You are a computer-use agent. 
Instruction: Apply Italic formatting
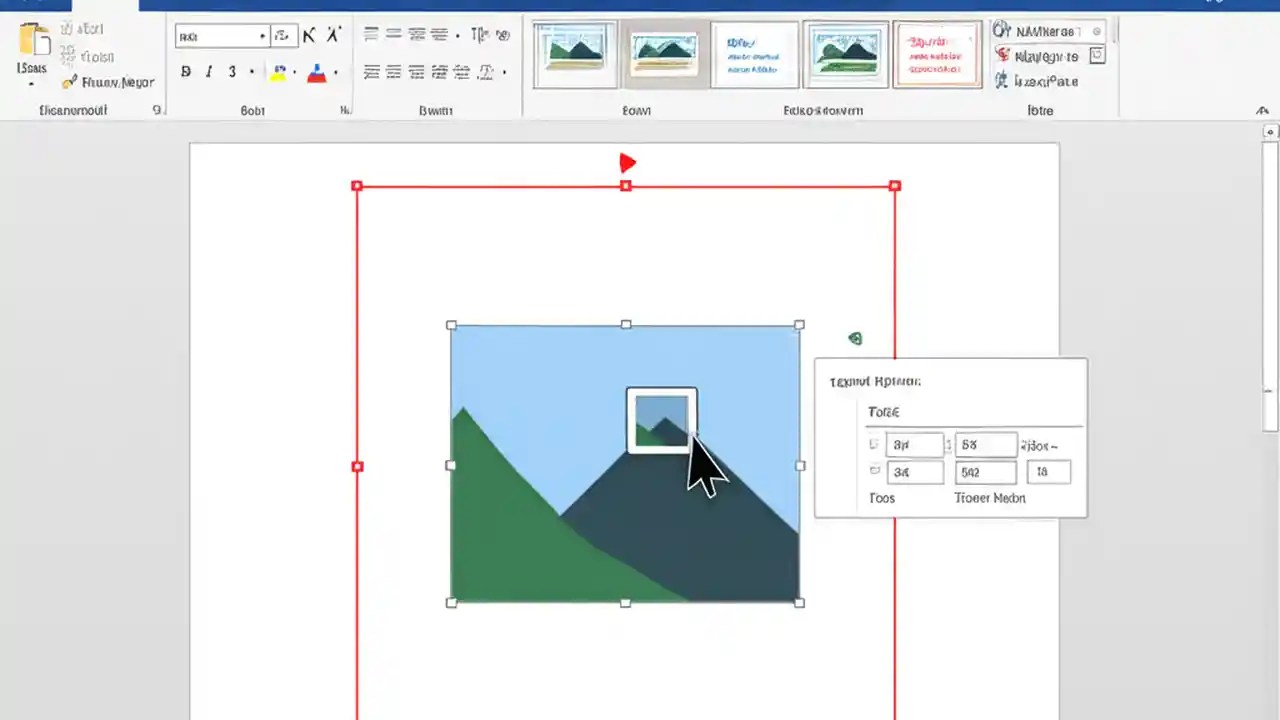click(208, 71)
